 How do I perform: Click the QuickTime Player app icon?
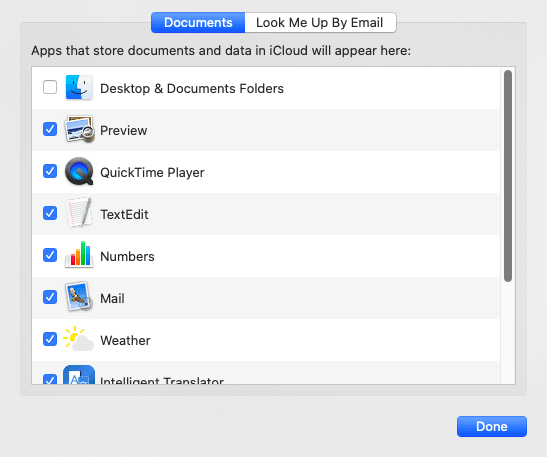click(79, 171)
